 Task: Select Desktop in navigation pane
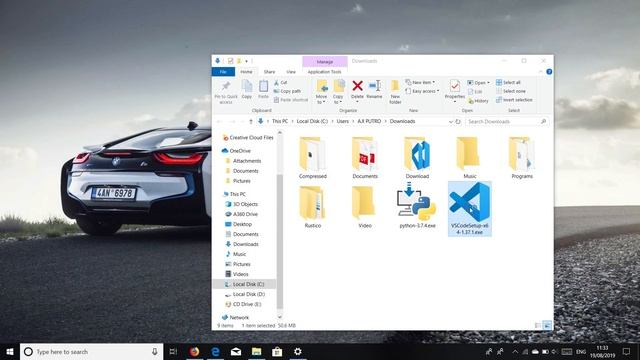coord(239,224)
